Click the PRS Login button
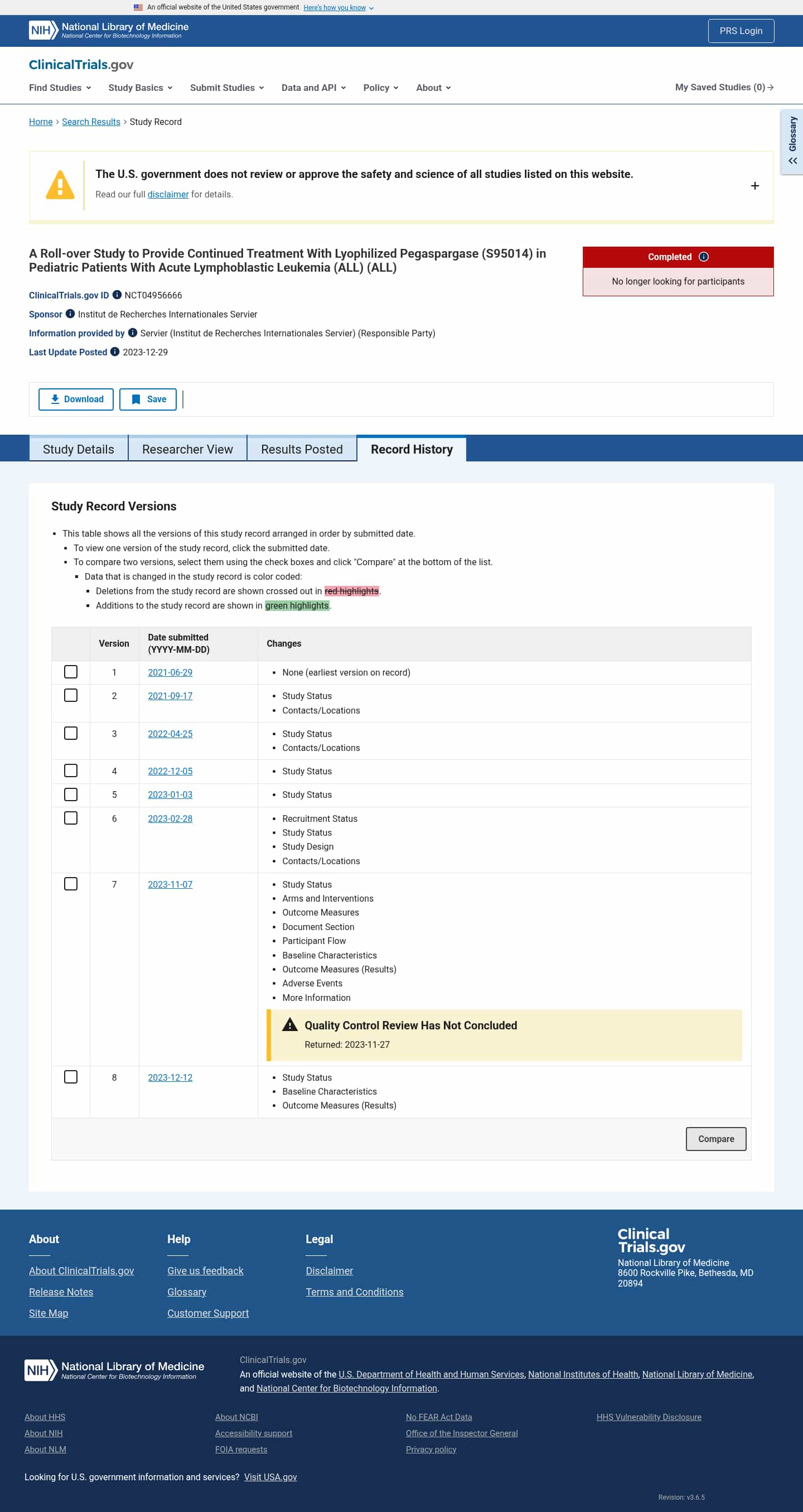The height and width of the screenshot is (1512, 803). tap(741, 31)
